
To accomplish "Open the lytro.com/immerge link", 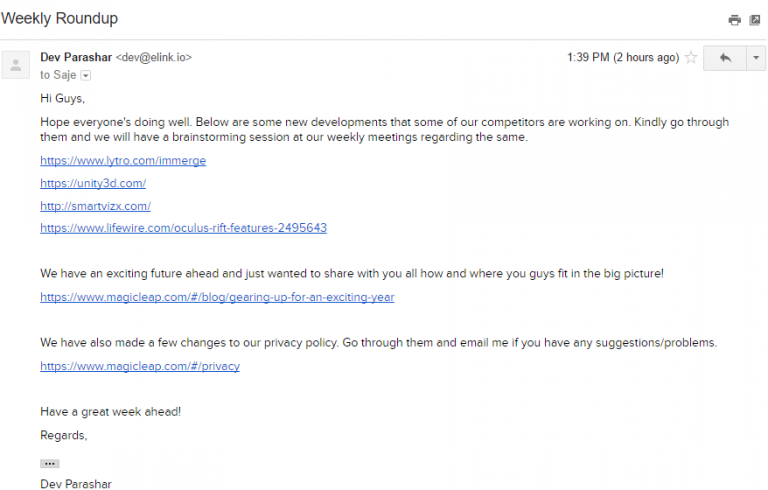I will tap(123, 160).
